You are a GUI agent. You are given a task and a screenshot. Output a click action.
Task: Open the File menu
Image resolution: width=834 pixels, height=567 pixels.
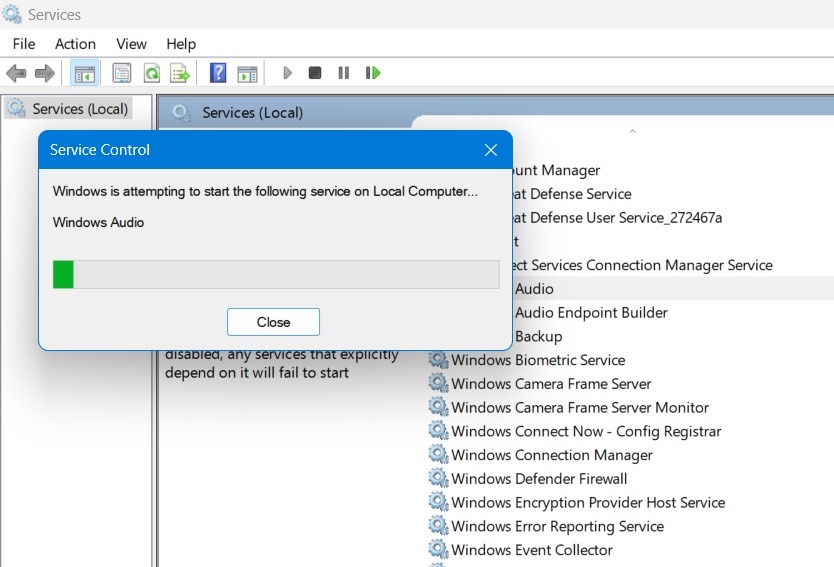click(24, 44)
